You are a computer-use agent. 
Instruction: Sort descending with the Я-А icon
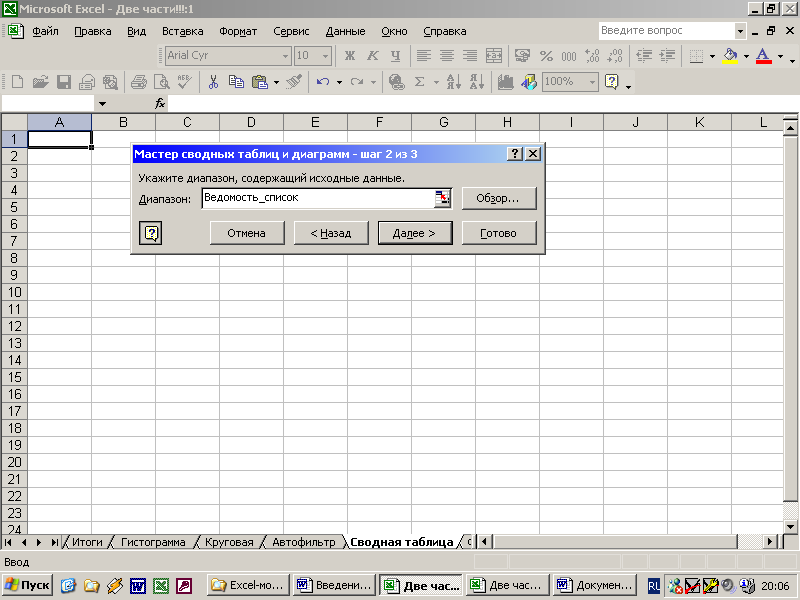tap(477, 82)
